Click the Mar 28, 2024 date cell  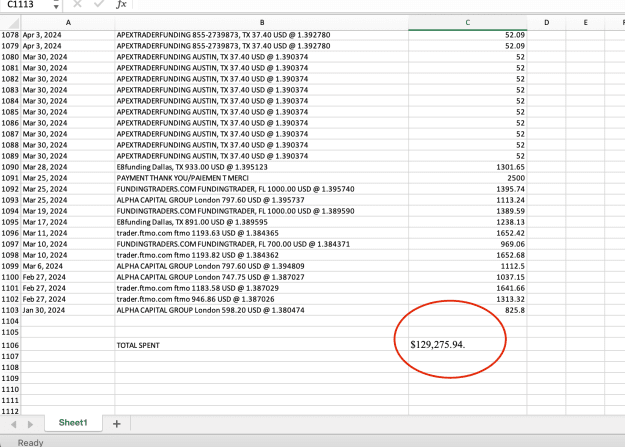tap(68, 167)
